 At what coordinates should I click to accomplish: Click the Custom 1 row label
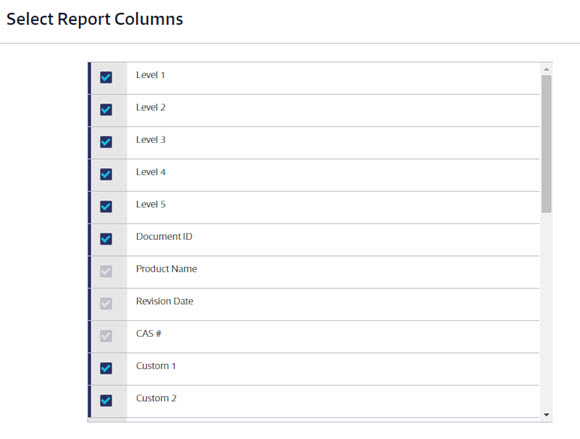point(156,366)
